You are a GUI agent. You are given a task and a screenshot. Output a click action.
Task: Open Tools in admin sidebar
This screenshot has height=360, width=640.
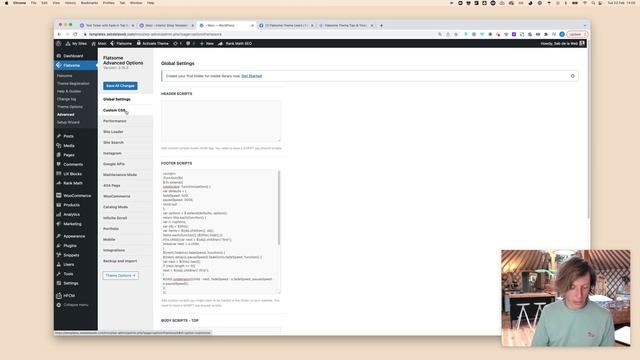68,274
